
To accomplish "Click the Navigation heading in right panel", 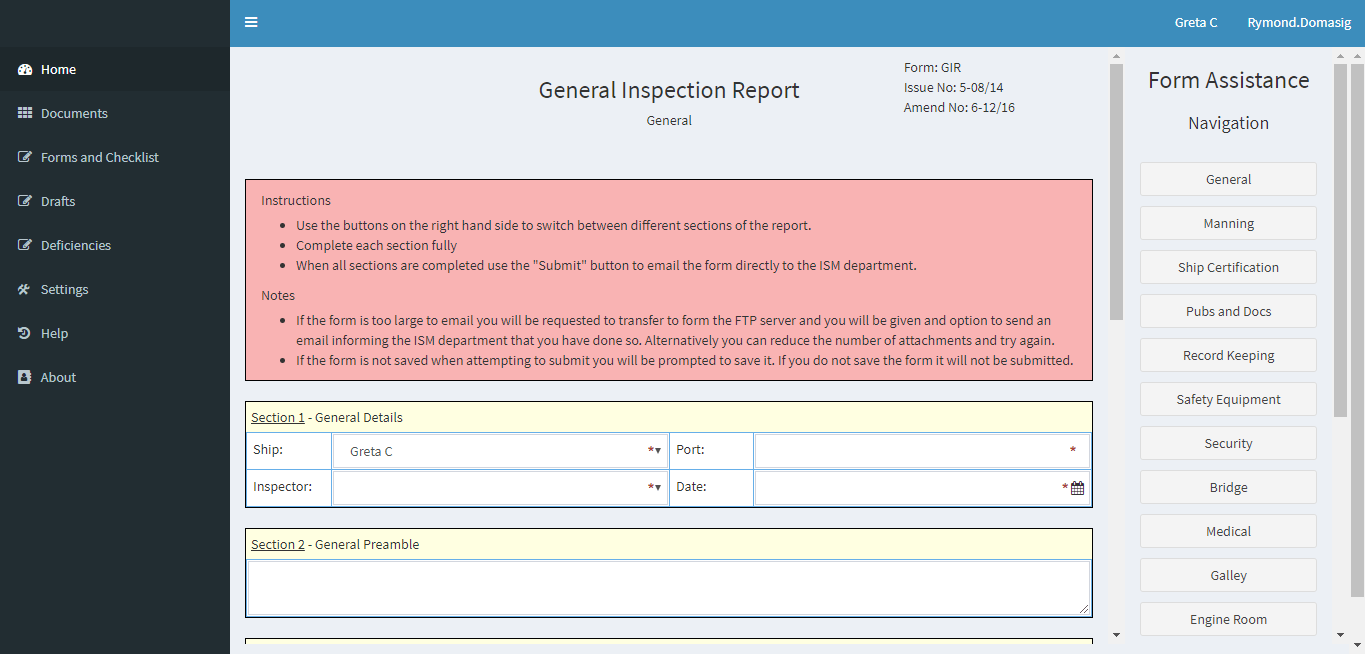I will [1228, 123].
